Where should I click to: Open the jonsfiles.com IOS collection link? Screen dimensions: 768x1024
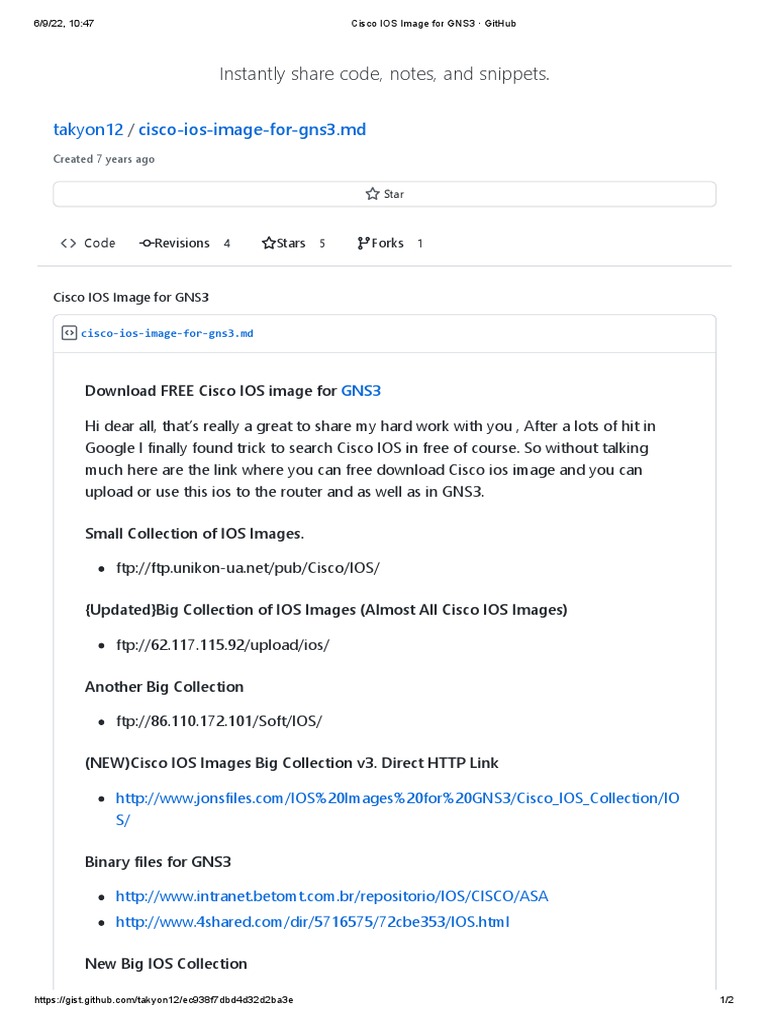tap(397, 798)
